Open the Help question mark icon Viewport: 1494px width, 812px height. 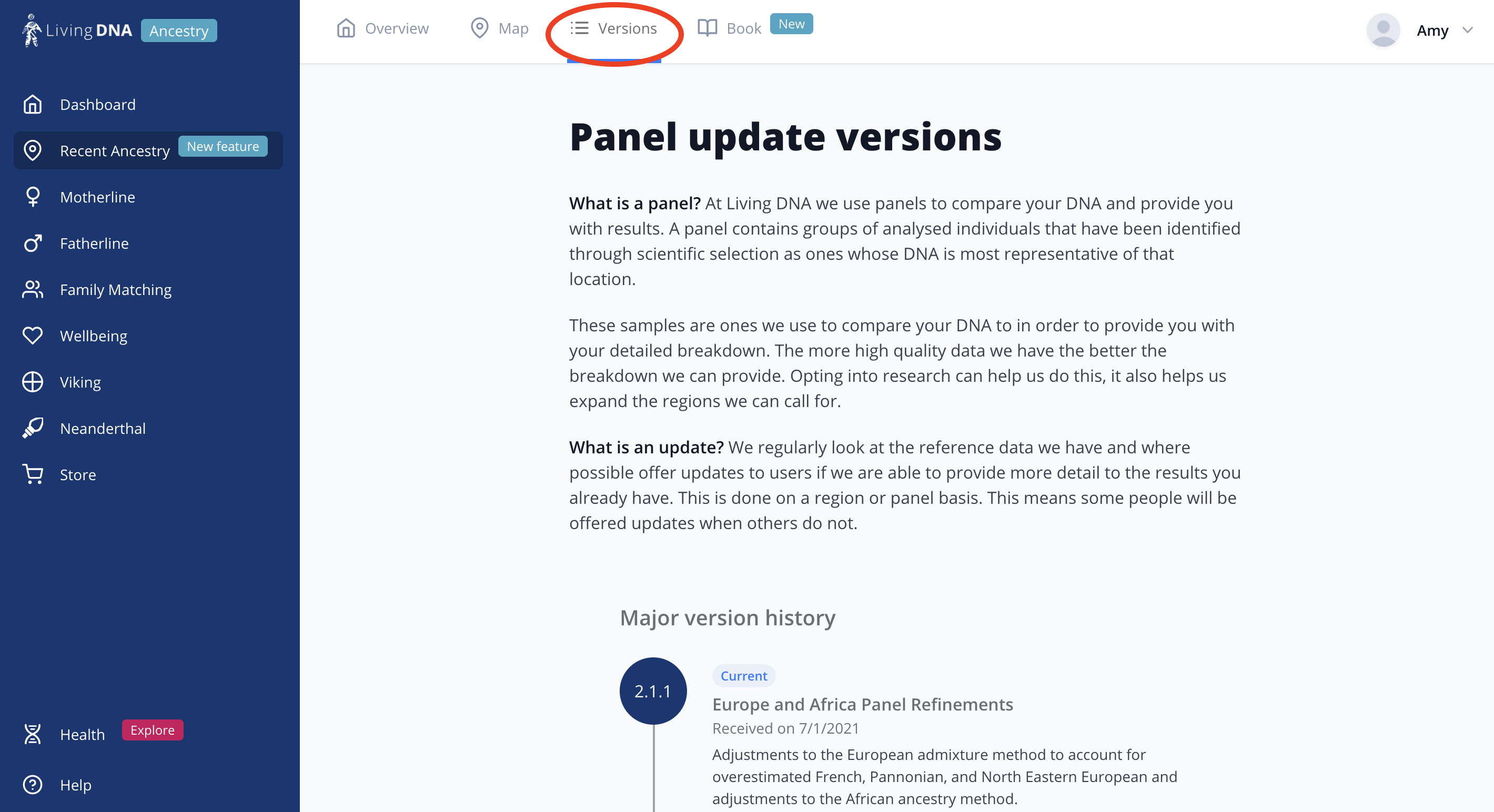tap(33, 785)
